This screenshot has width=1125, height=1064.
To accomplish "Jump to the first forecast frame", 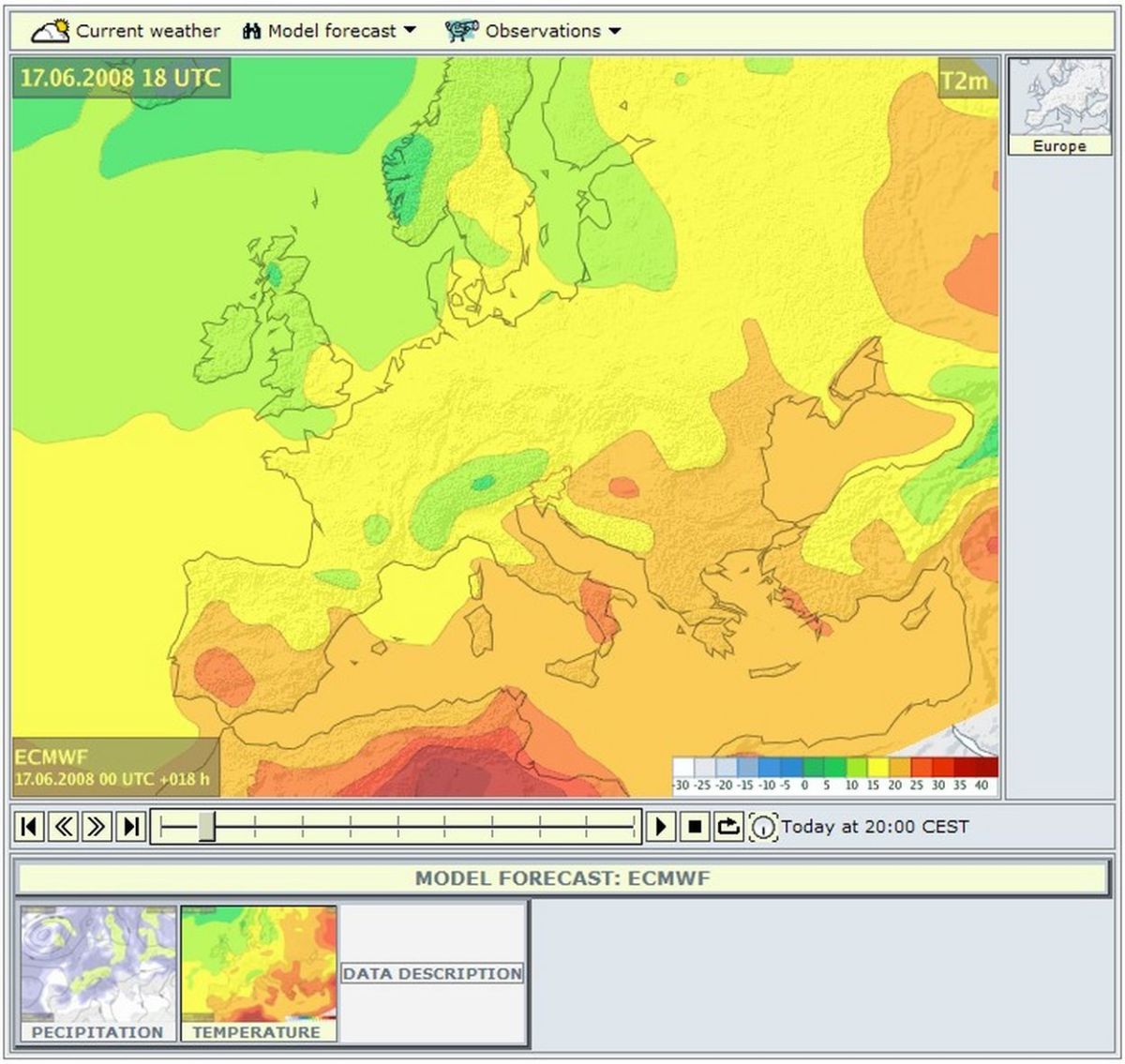I will 30,827.
